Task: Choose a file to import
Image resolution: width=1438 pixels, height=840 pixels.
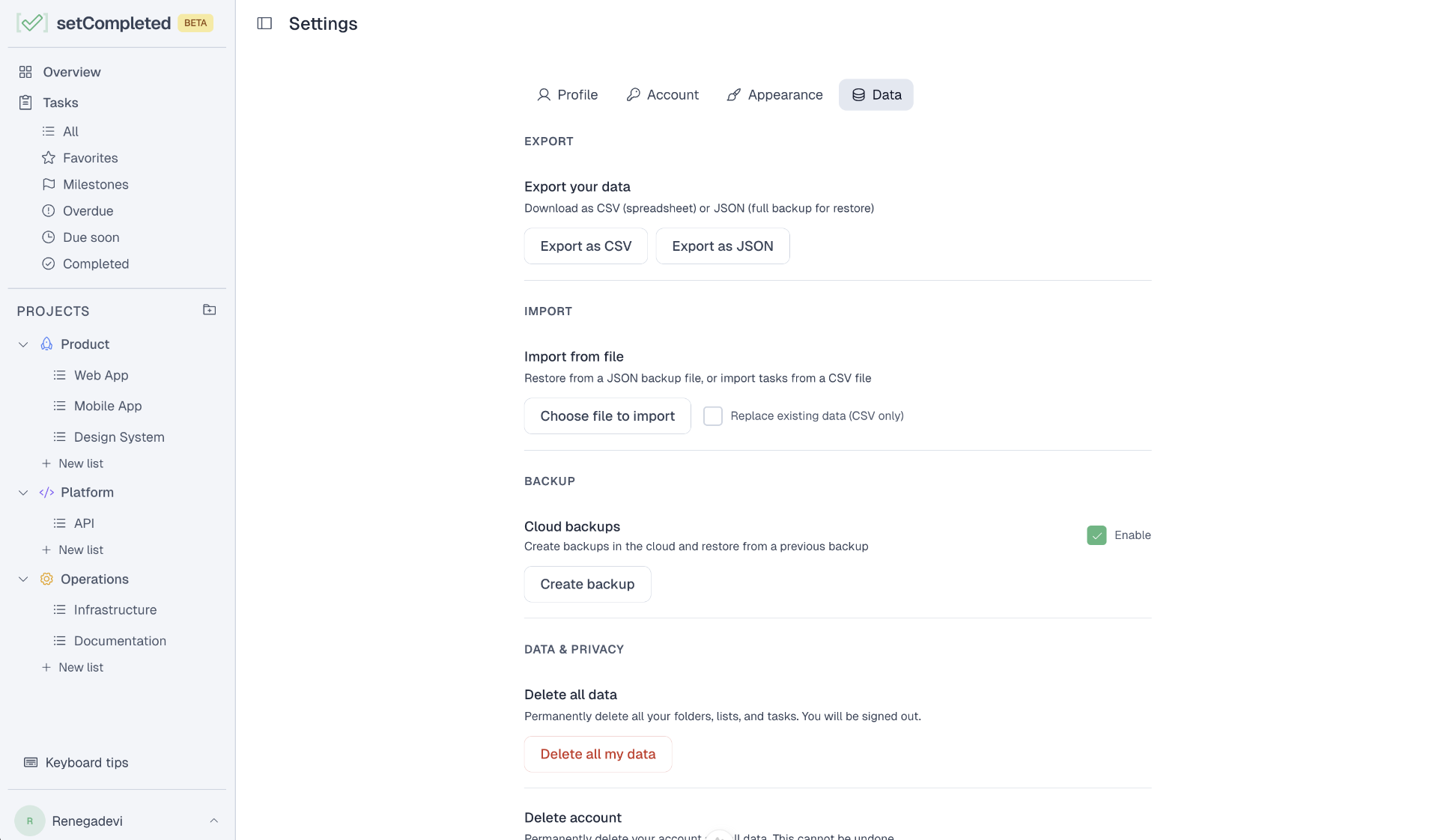Action: point(607,416)
